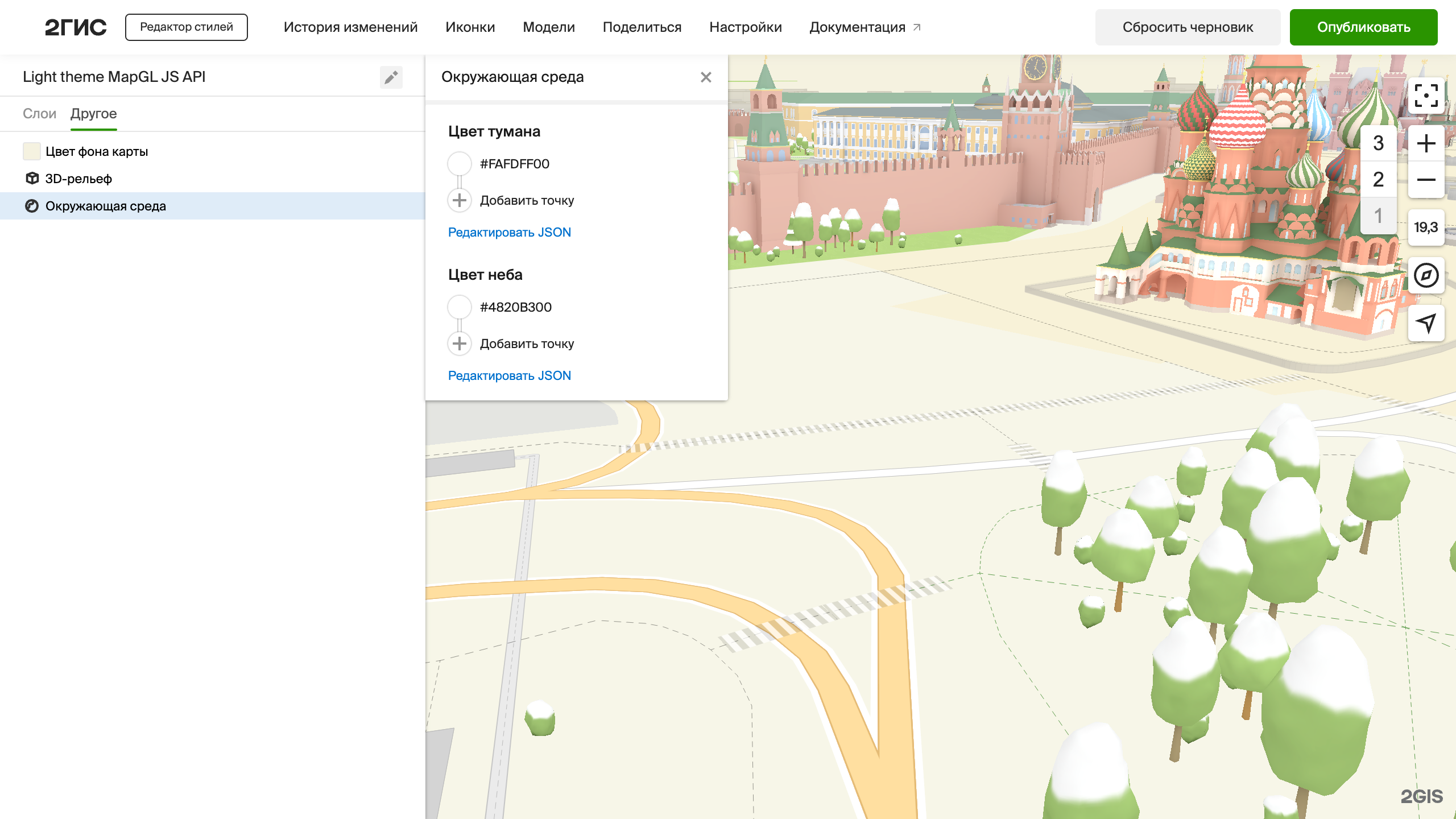This screenshot has width=1456, height=819.
Task: Open Редактировать JSON for fog color
Action: click(509, 232)
